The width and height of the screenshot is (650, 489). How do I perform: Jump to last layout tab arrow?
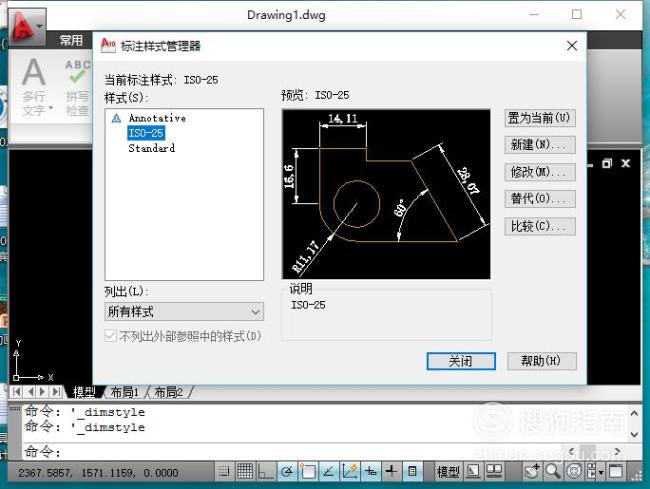coord(56,392)
